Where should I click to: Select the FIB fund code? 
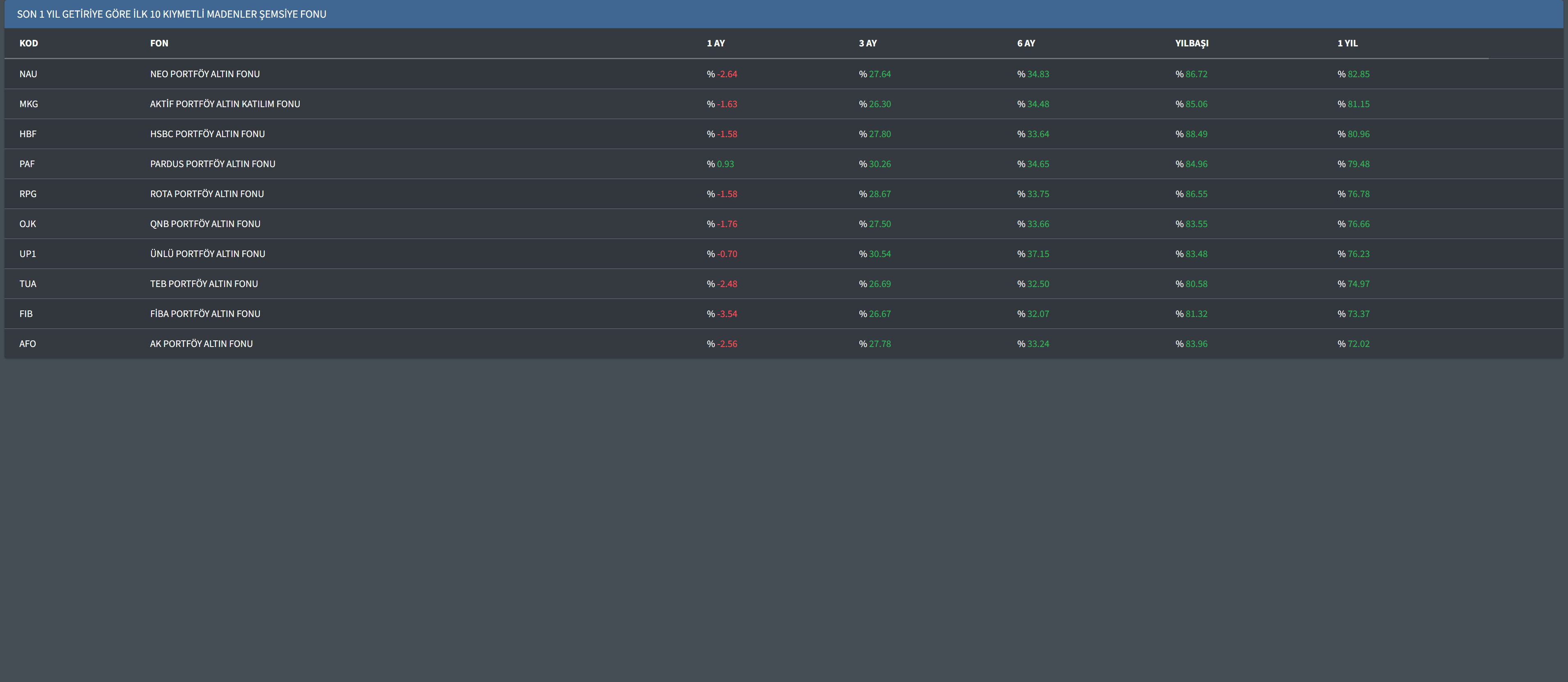tap(25, 314)
